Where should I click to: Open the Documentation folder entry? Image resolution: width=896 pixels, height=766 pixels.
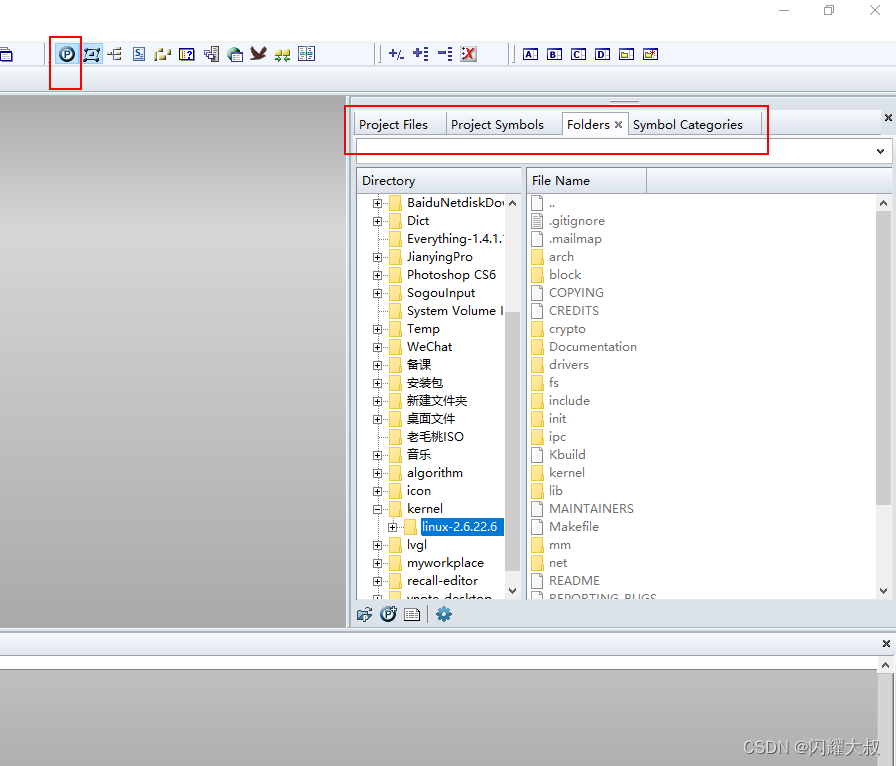tap(593, 346)
